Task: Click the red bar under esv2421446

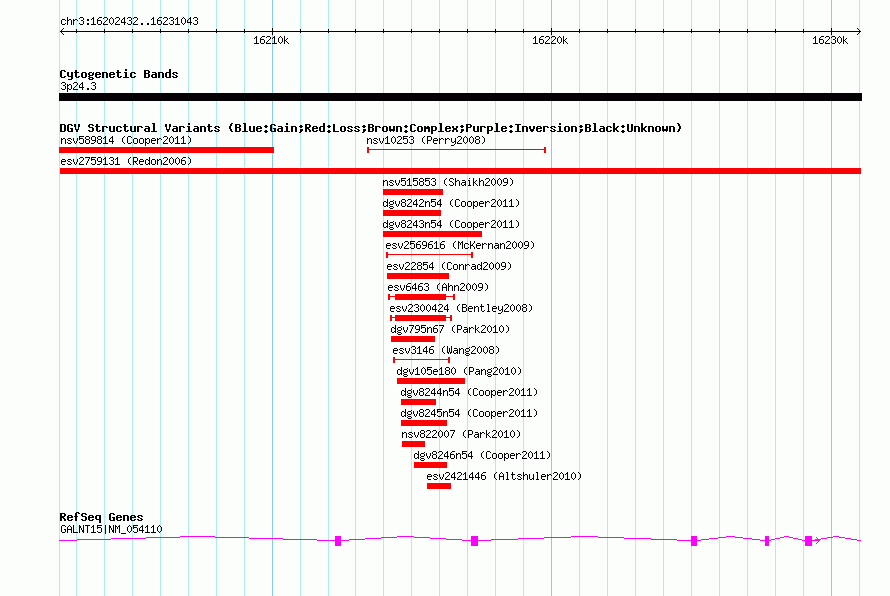Action: 439,486
